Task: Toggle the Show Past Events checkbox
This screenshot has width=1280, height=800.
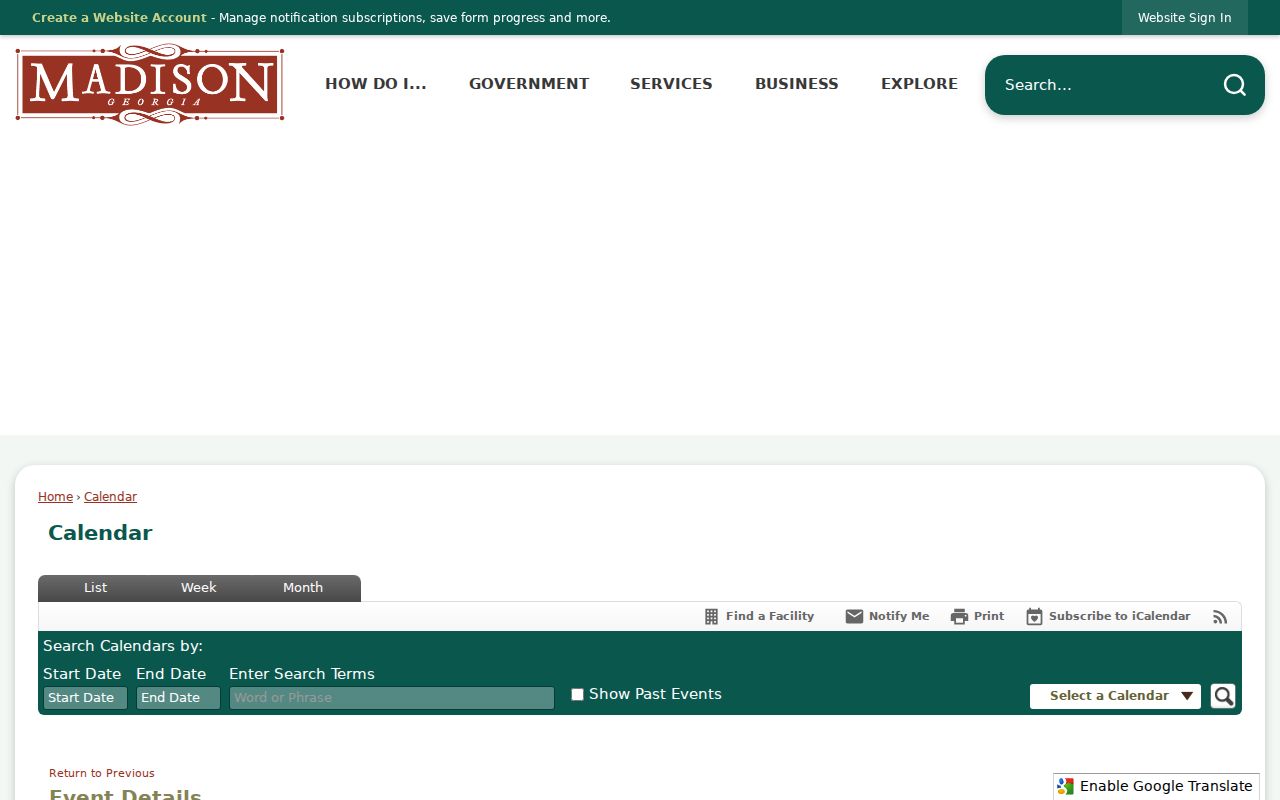Action: 577,695
